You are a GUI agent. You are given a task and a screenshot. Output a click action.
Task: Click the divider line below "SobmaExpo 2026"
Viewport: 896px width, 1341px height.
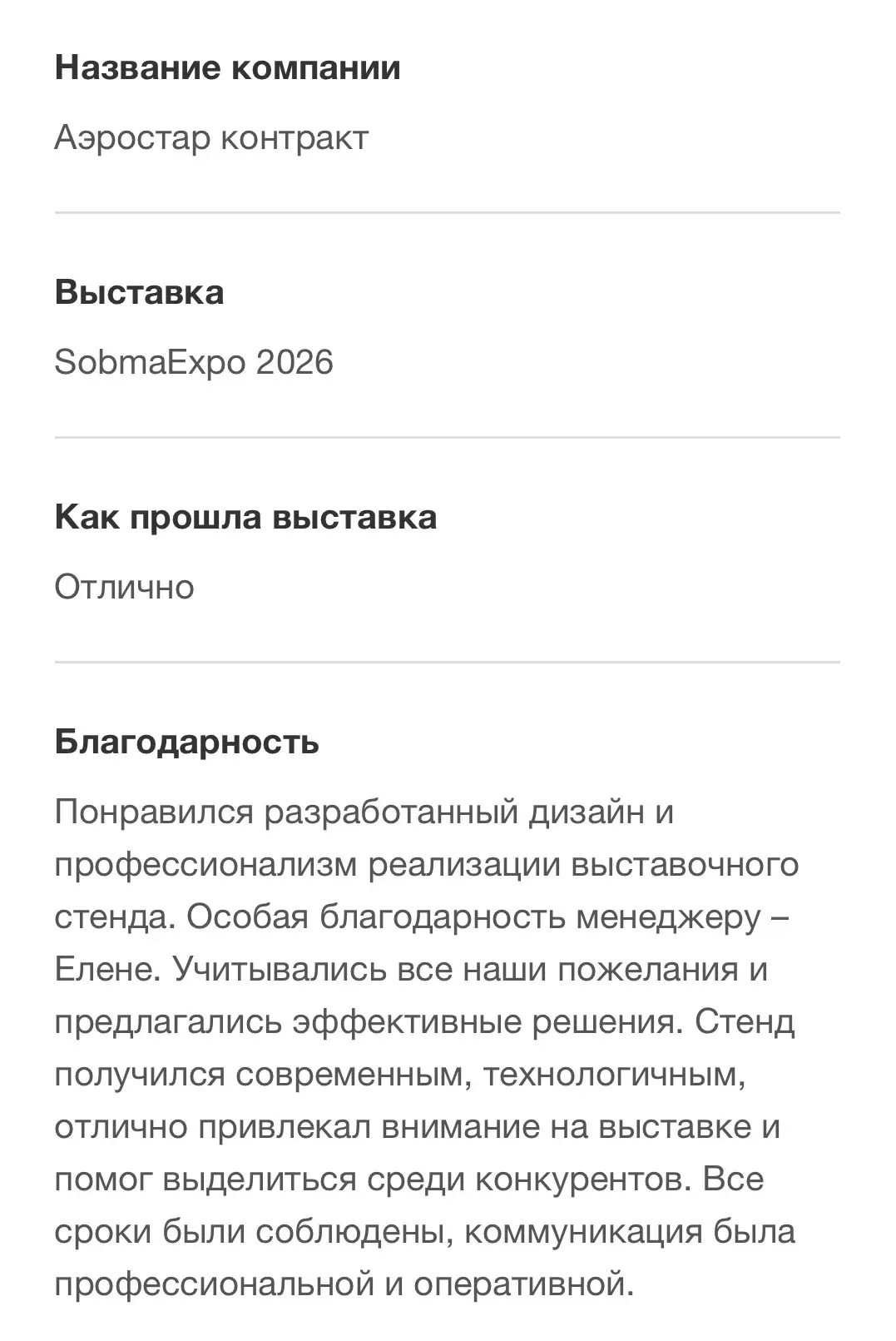click(x=448, y=437)
